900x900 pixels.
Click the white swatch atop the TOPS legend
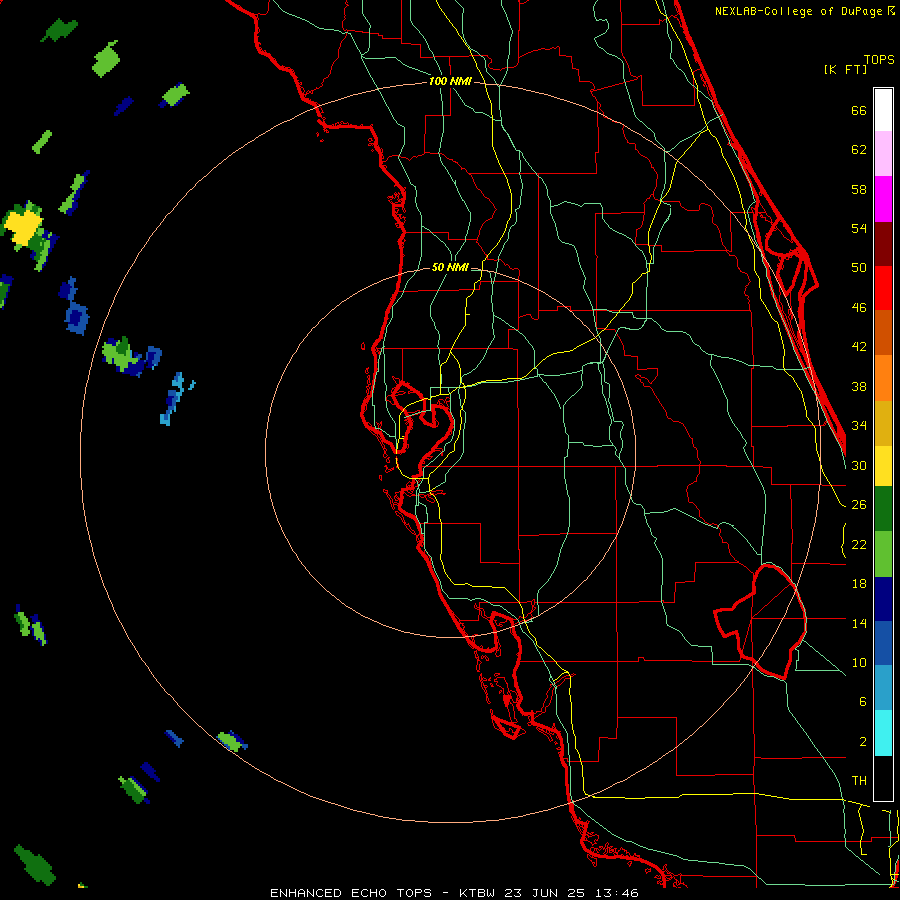[883, 110]
